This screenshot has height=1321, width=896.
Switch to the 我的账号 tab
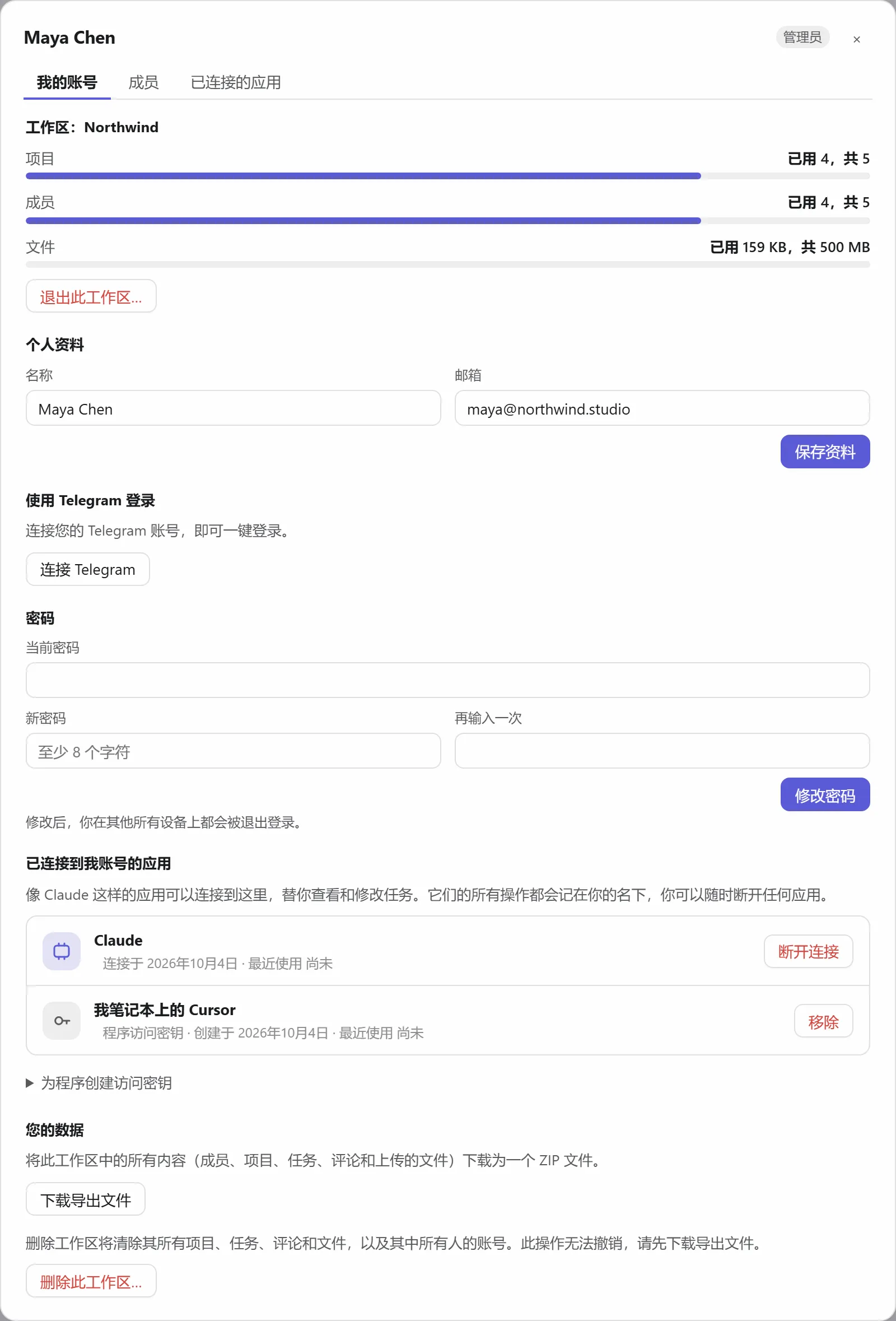click(67, 82)
